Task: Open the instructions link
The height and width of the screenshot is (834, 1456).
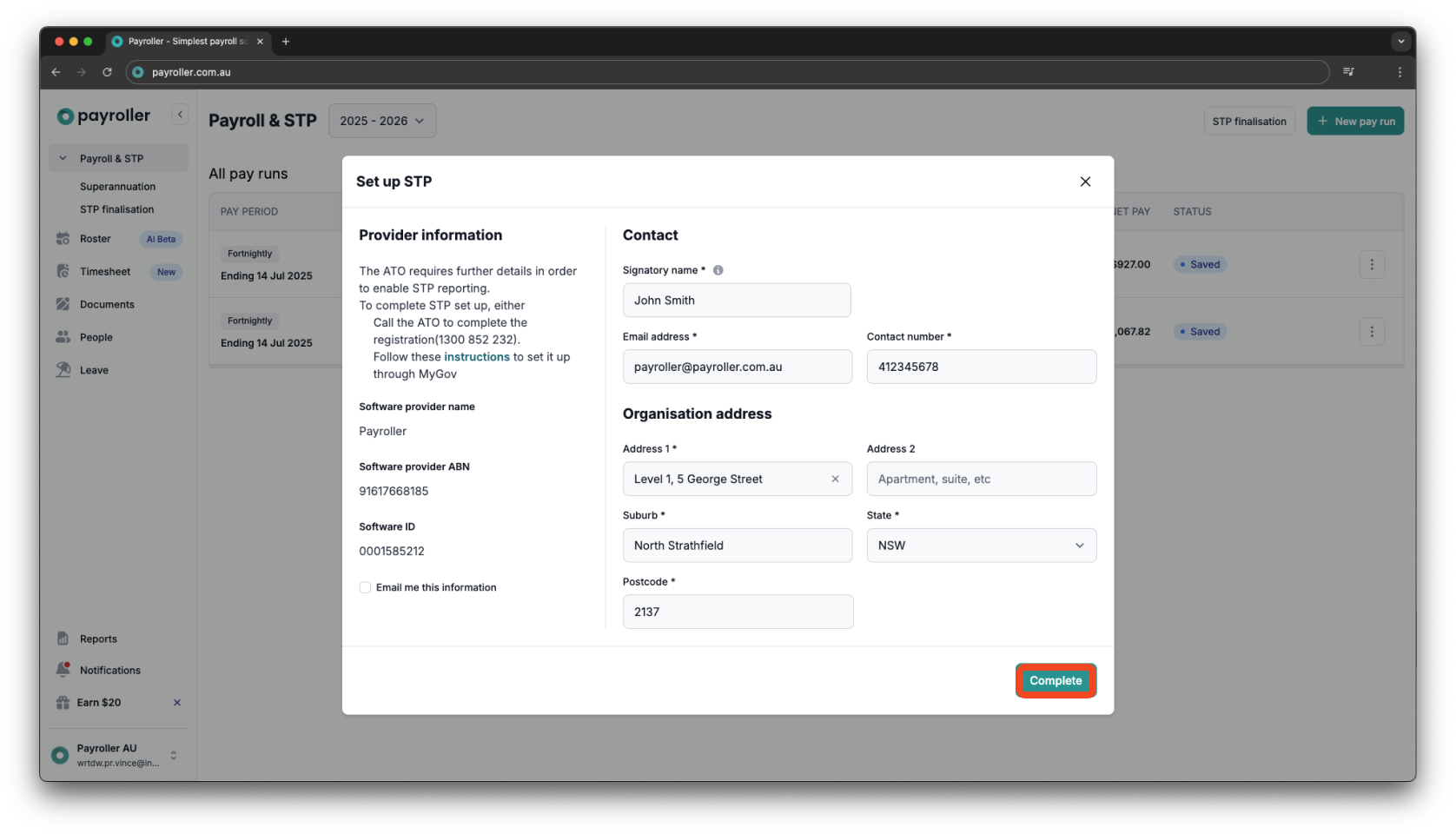Action: pos(477,357)
